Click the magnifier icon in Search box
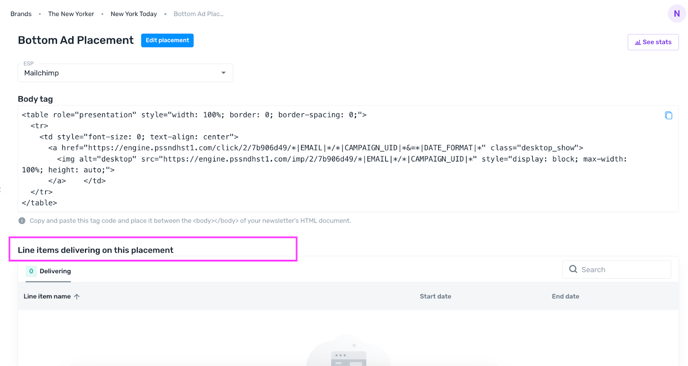688x366 pixels. tap(573, 269)
